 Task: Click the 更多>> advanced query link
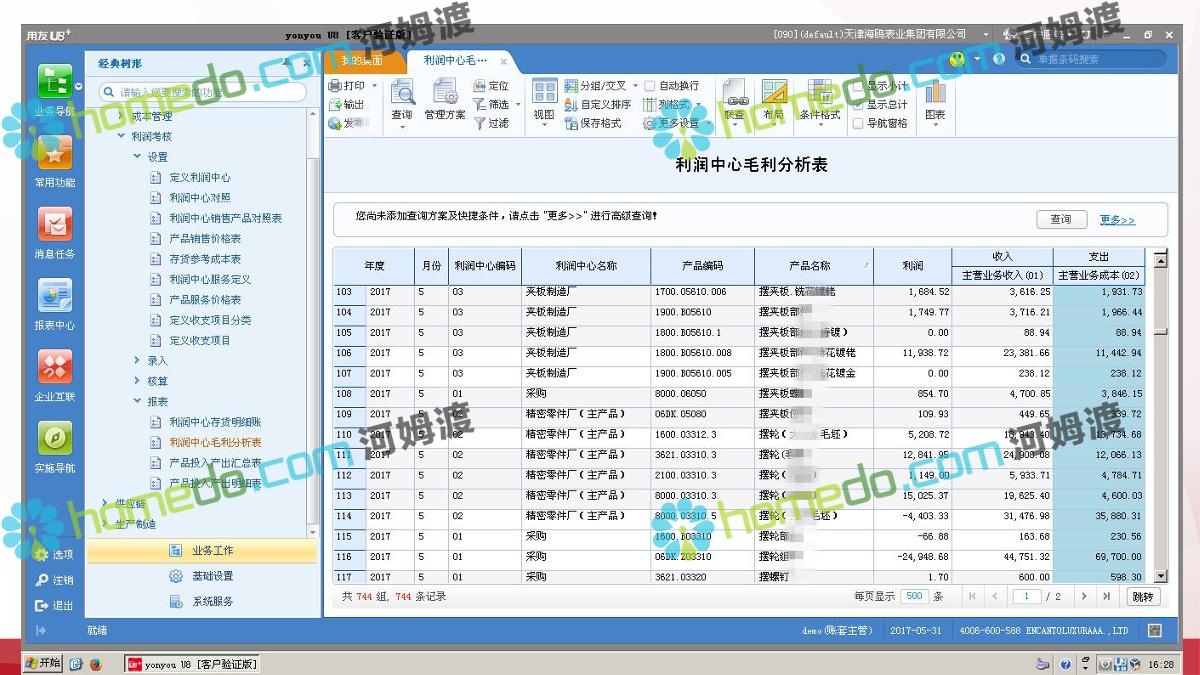coord(1117,220)
